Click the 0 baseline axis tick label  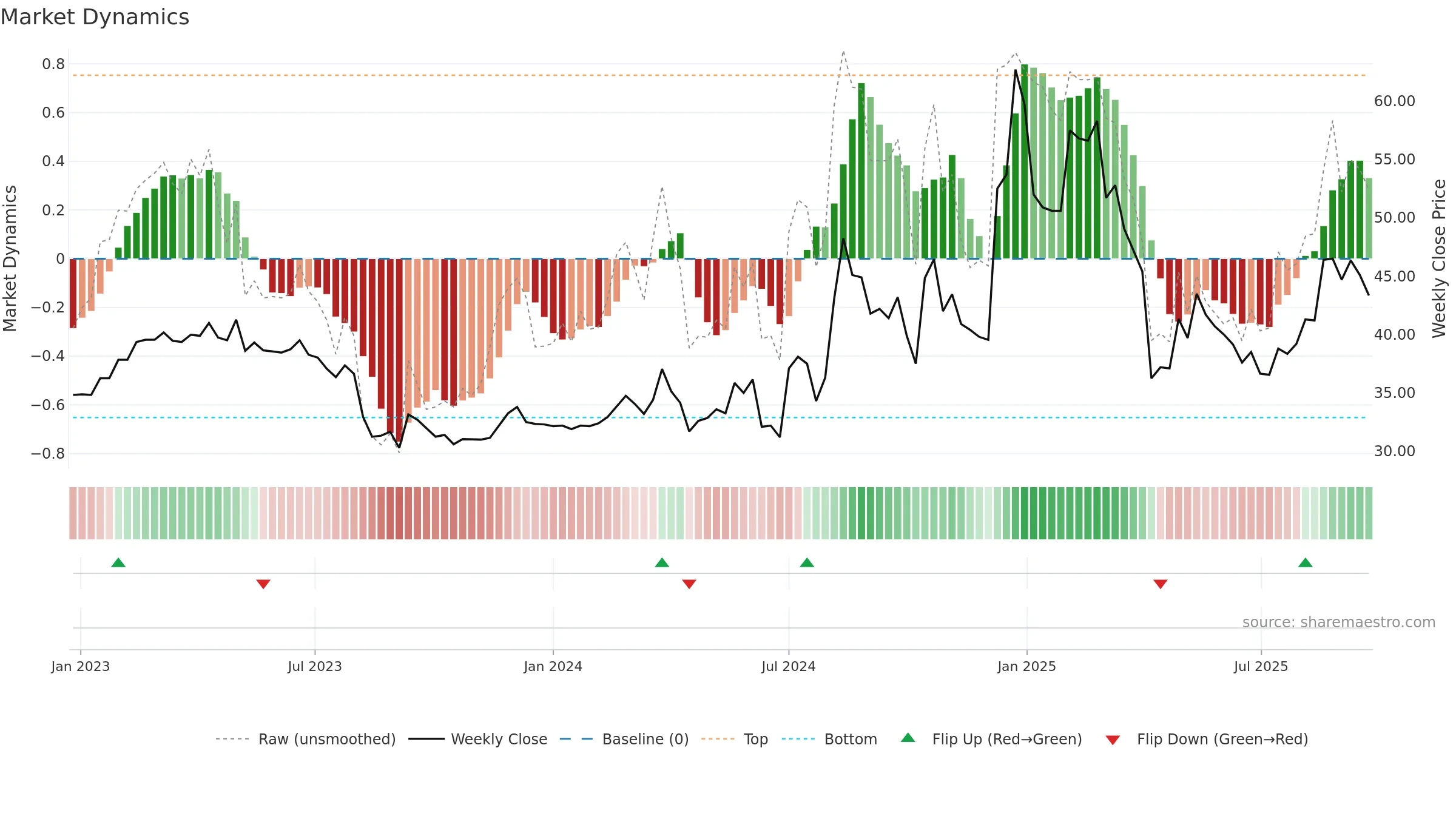pyautogui.click(x=60, y=259)
